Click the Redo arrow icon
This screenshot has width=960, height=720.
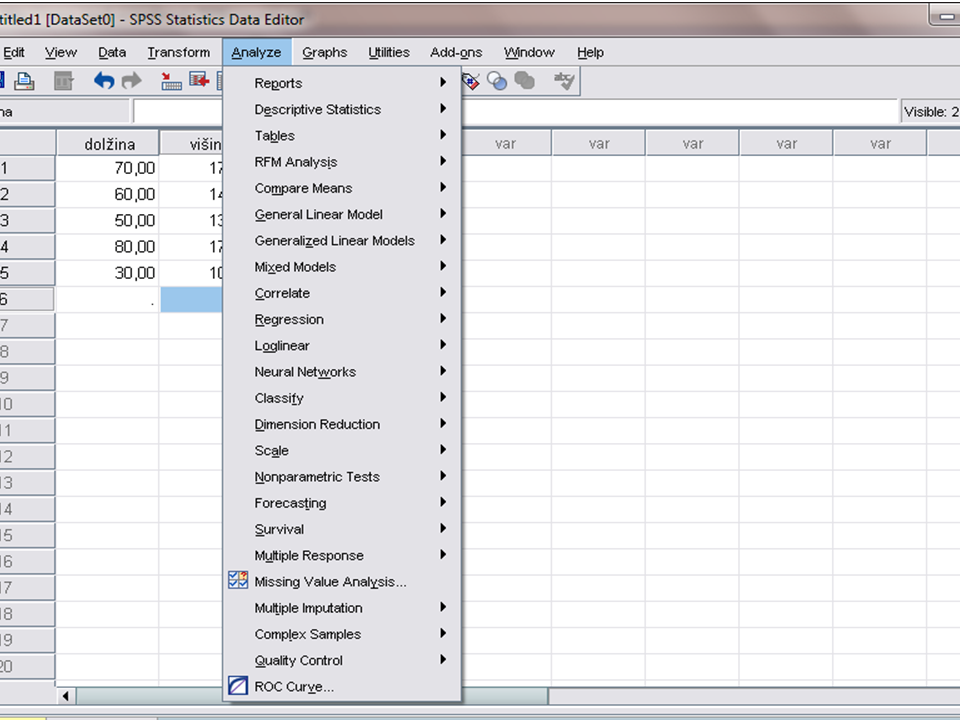point(132,82)
